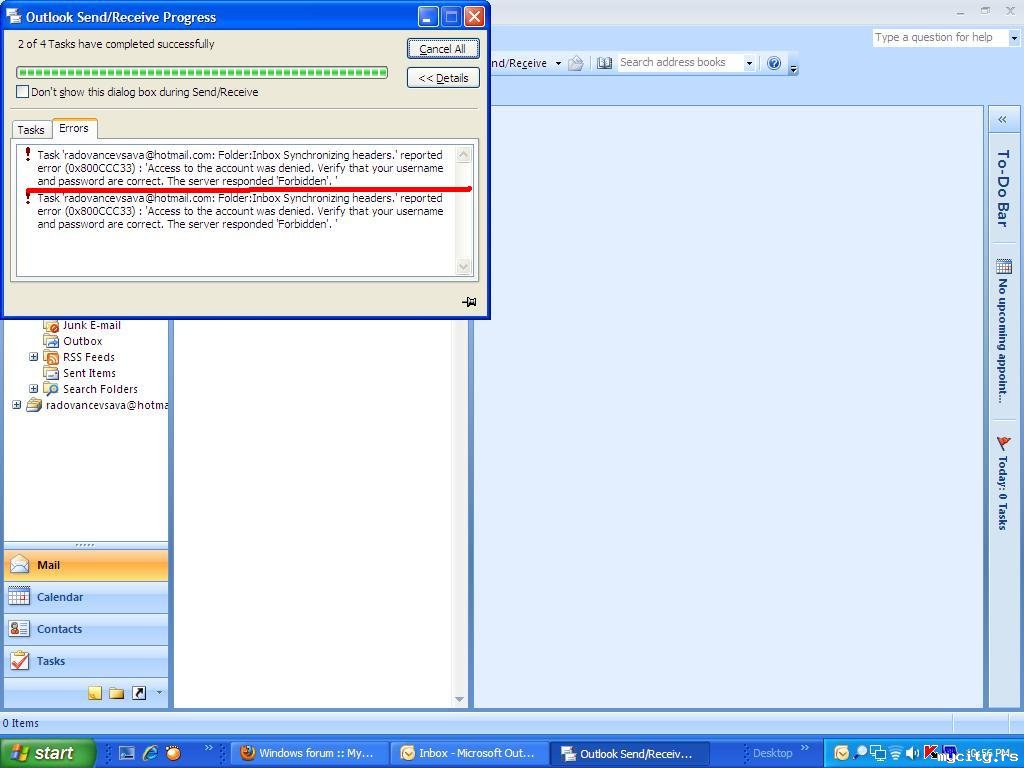Click the Desktop toolbar label on taskbar

point(772,753)
